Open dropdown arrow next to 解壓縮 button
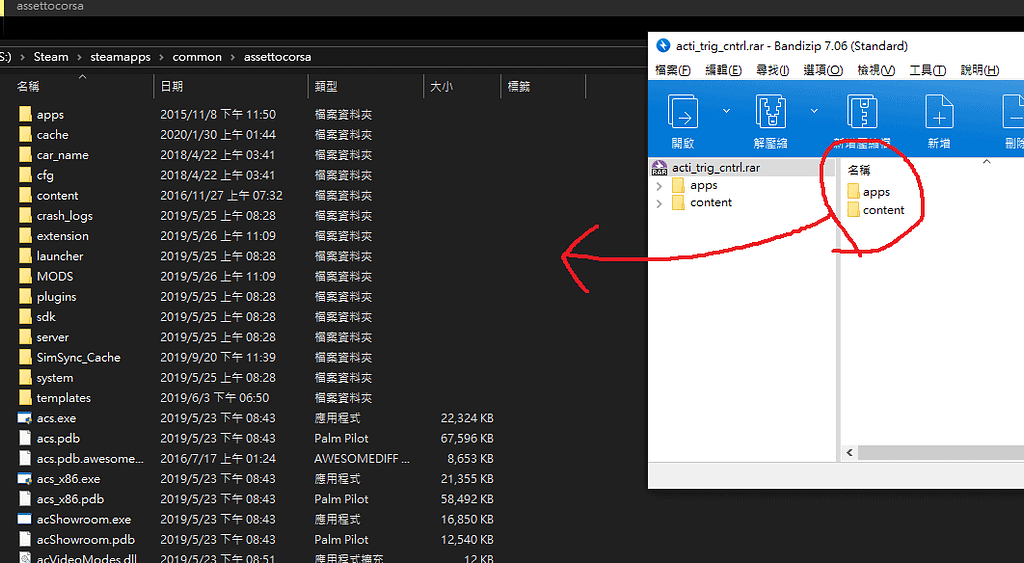 (814, 111)
